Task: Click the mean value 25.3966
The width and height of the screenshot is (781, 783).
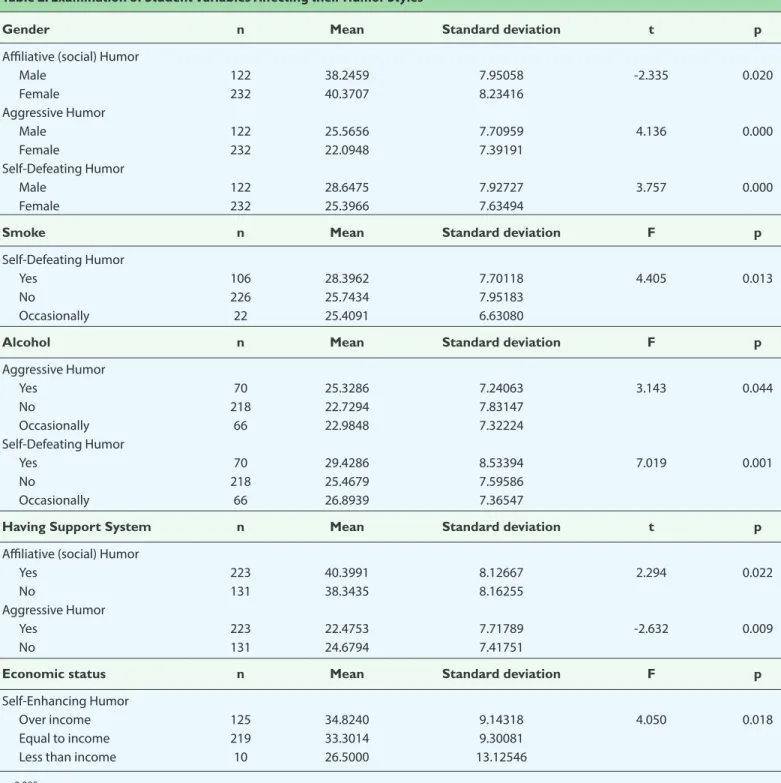Action: point(347,206)
